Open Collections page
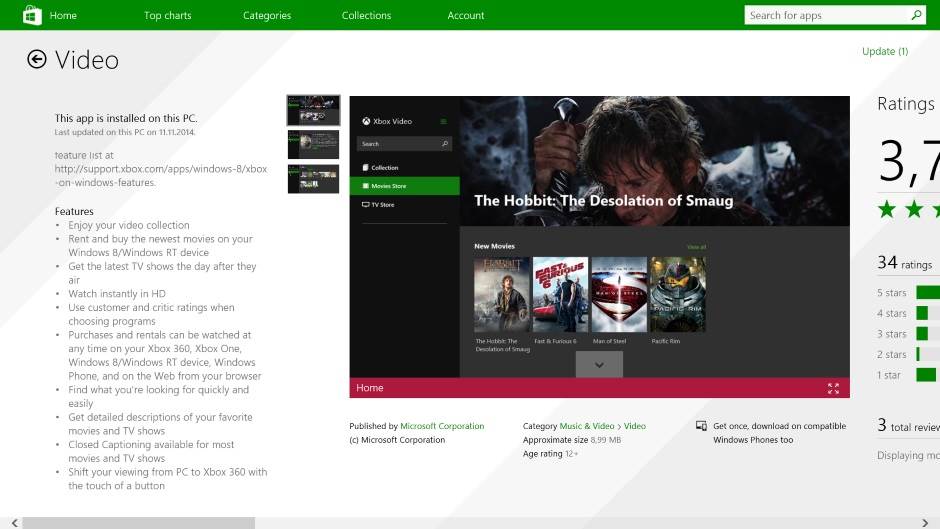Viewport: 940px width, 529px height. click(x=366, y=16)
